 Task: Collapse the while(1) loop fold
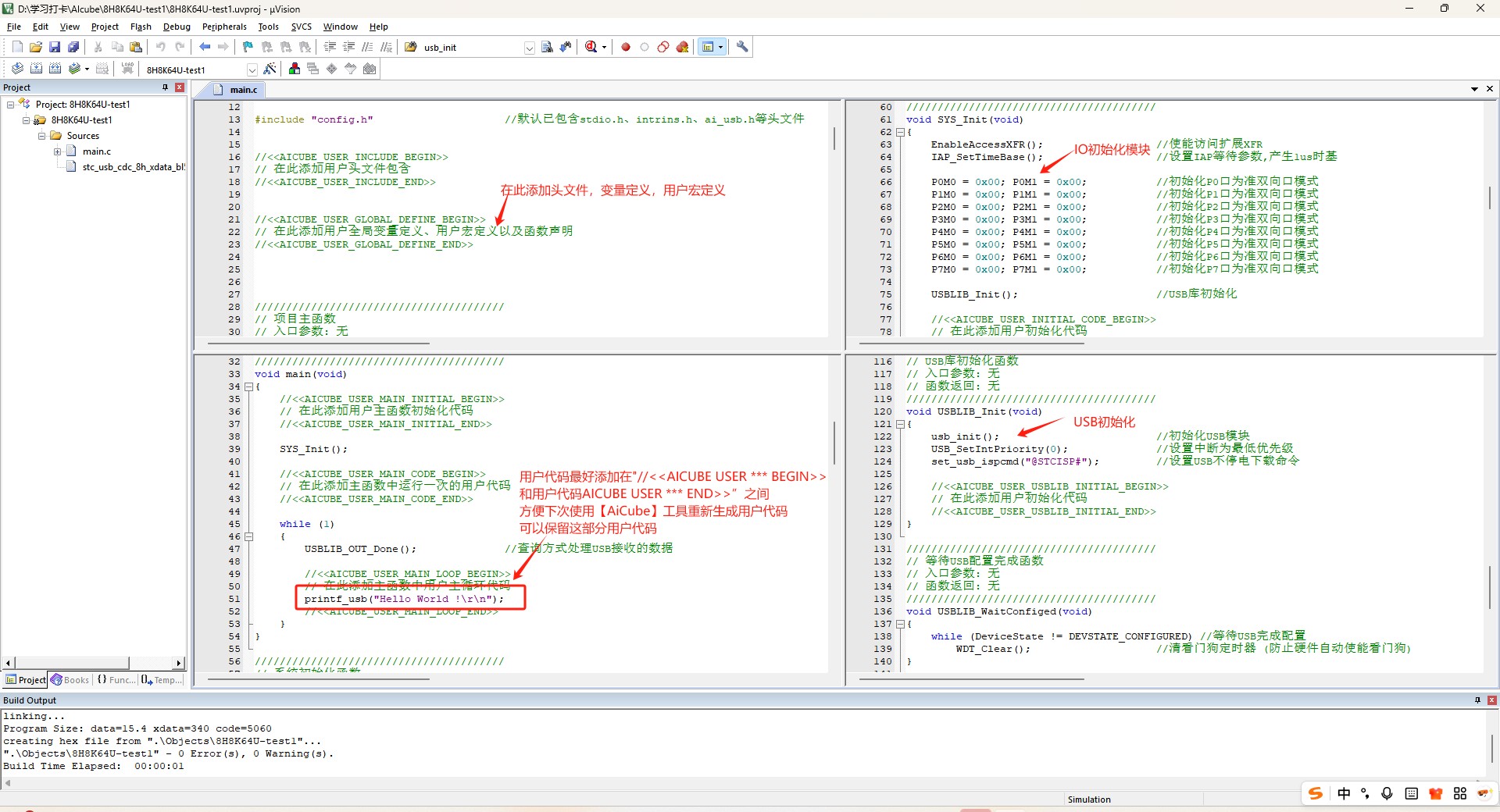pos(248,536)
